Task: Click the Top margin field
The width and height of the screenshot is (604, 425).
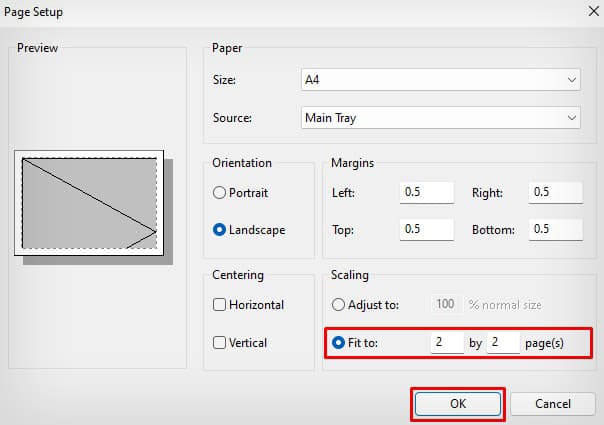Action: point(427,230)
